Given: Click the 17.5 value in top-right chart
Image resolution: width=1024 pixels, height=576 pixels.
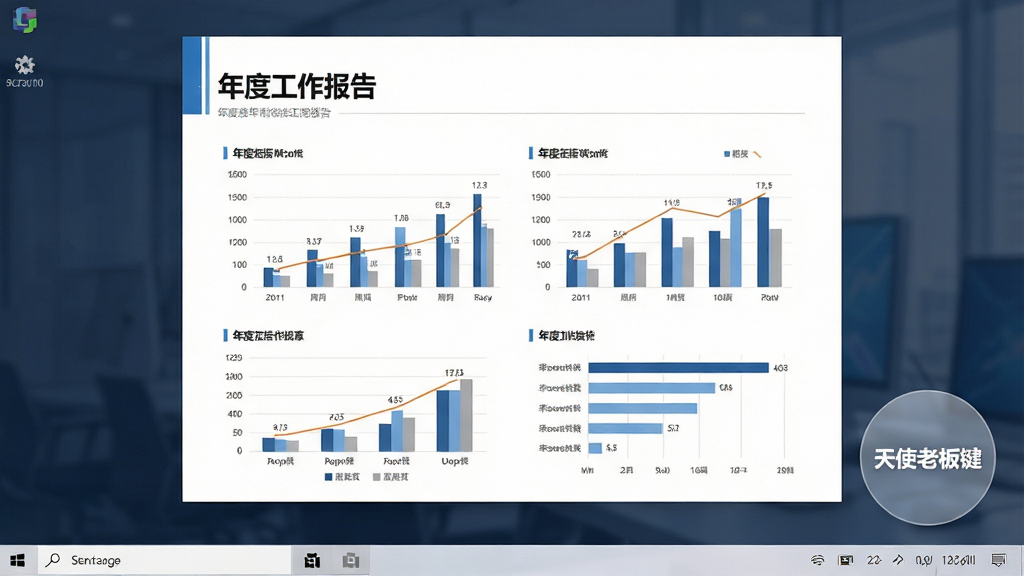Looking at the screenshot, I should (x=764, y=185).
